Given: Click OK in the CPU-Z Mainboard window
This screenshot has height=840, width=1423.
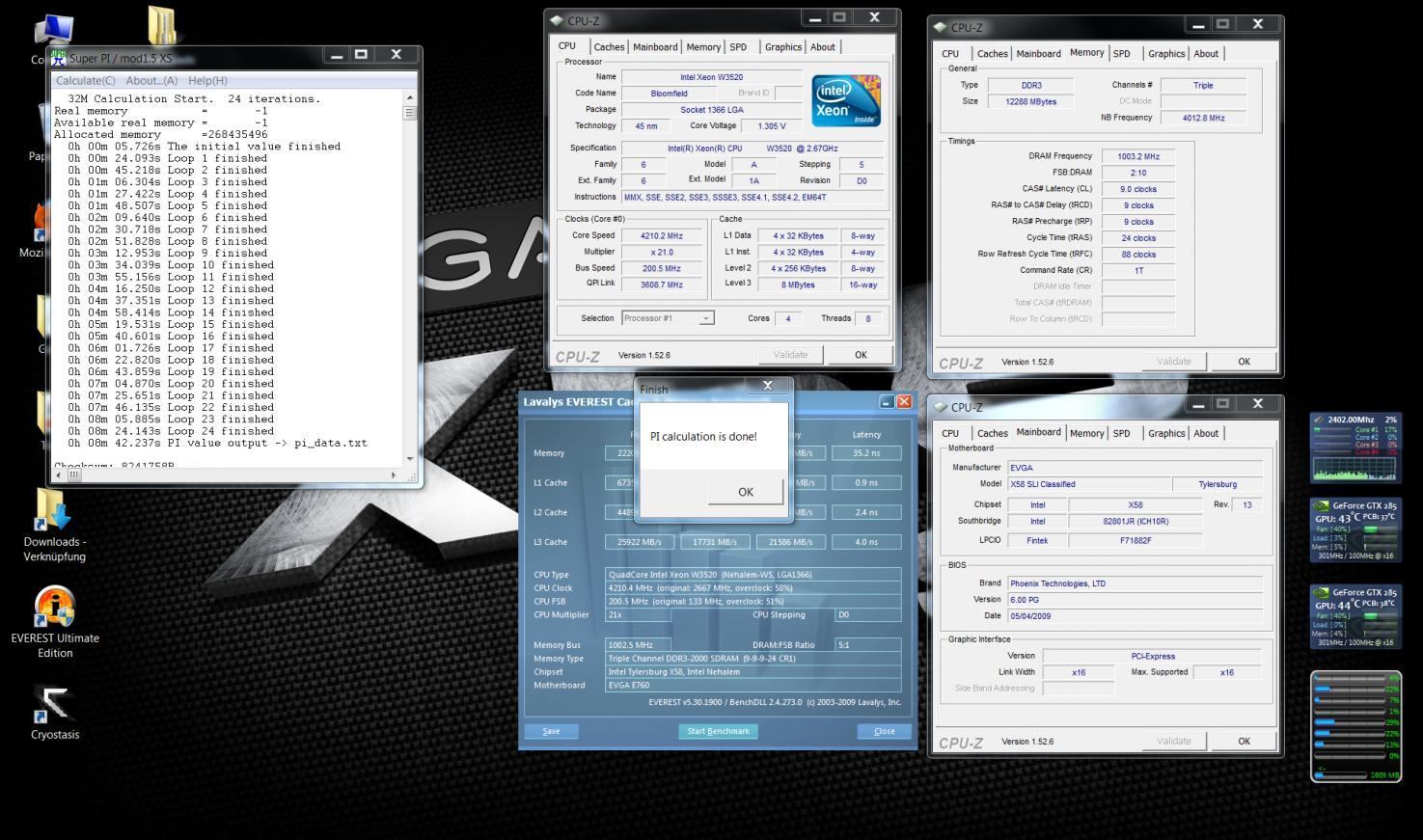Looking at the screenshot, I should pos(1244,742).
